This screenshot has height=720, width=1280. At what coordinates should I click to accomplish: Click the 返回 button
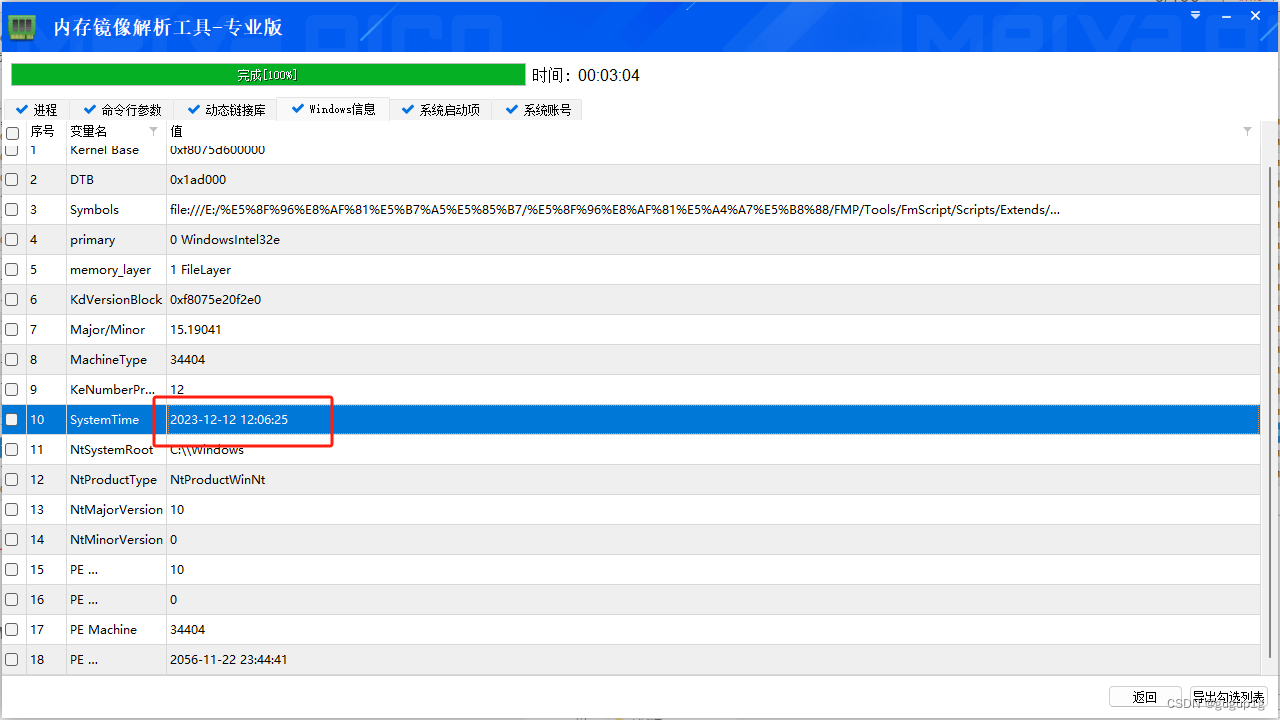(1145, 697)
